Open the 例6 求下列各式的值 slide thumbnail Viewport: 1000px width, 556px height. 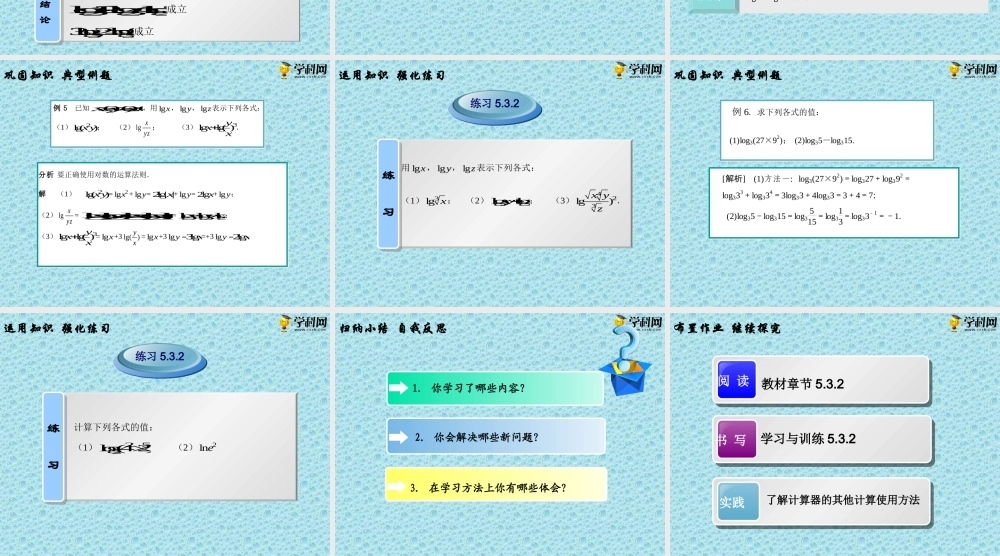[x=835, y=183]
